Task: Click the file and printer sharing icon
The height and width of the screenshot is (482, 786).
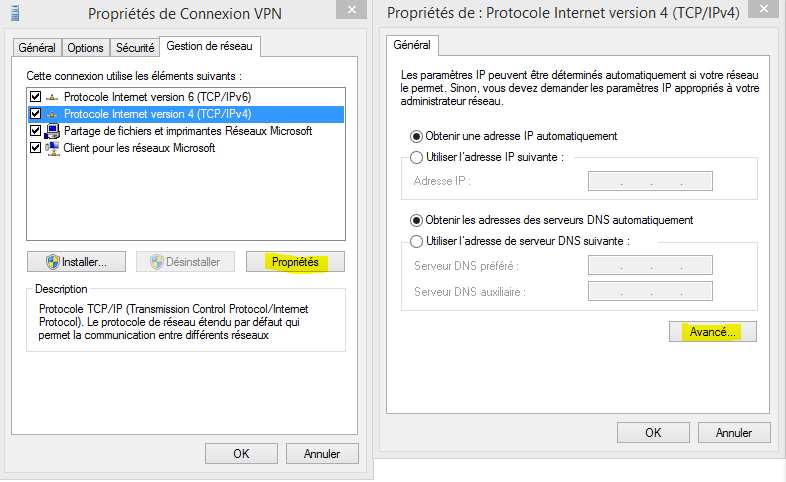Action: (52, 131)
